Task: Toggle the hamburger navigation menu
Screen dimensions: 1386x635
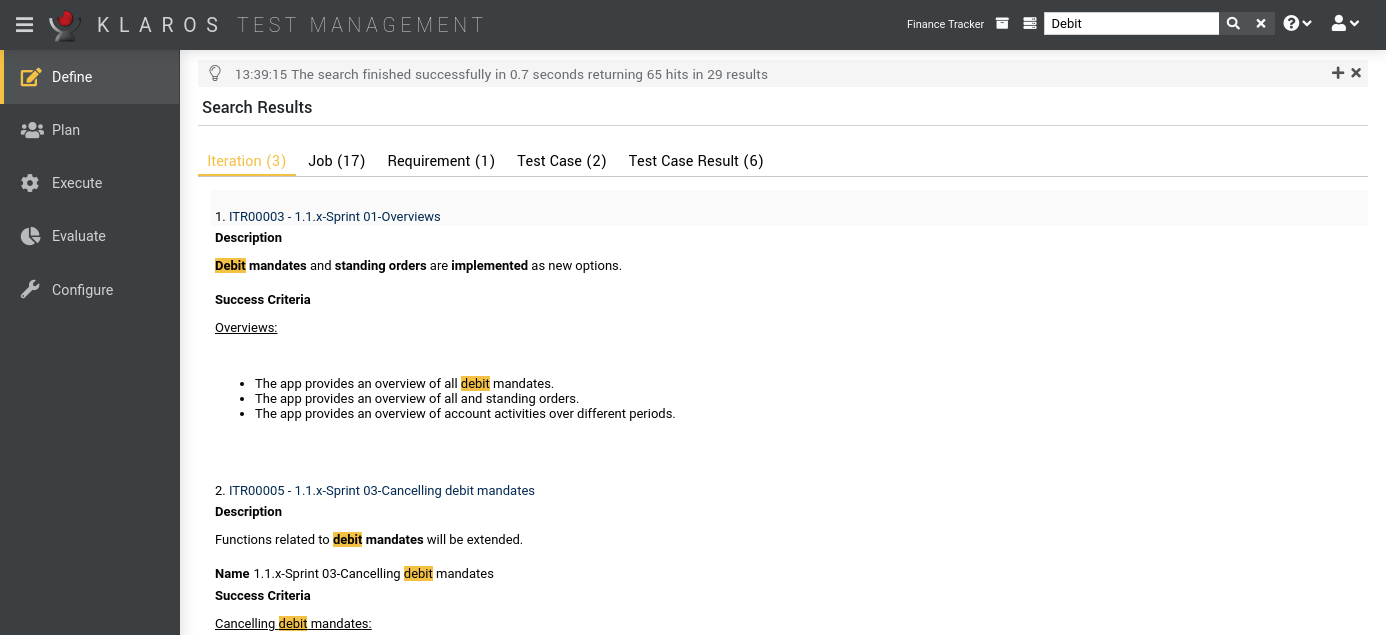Action: point(25,24)
